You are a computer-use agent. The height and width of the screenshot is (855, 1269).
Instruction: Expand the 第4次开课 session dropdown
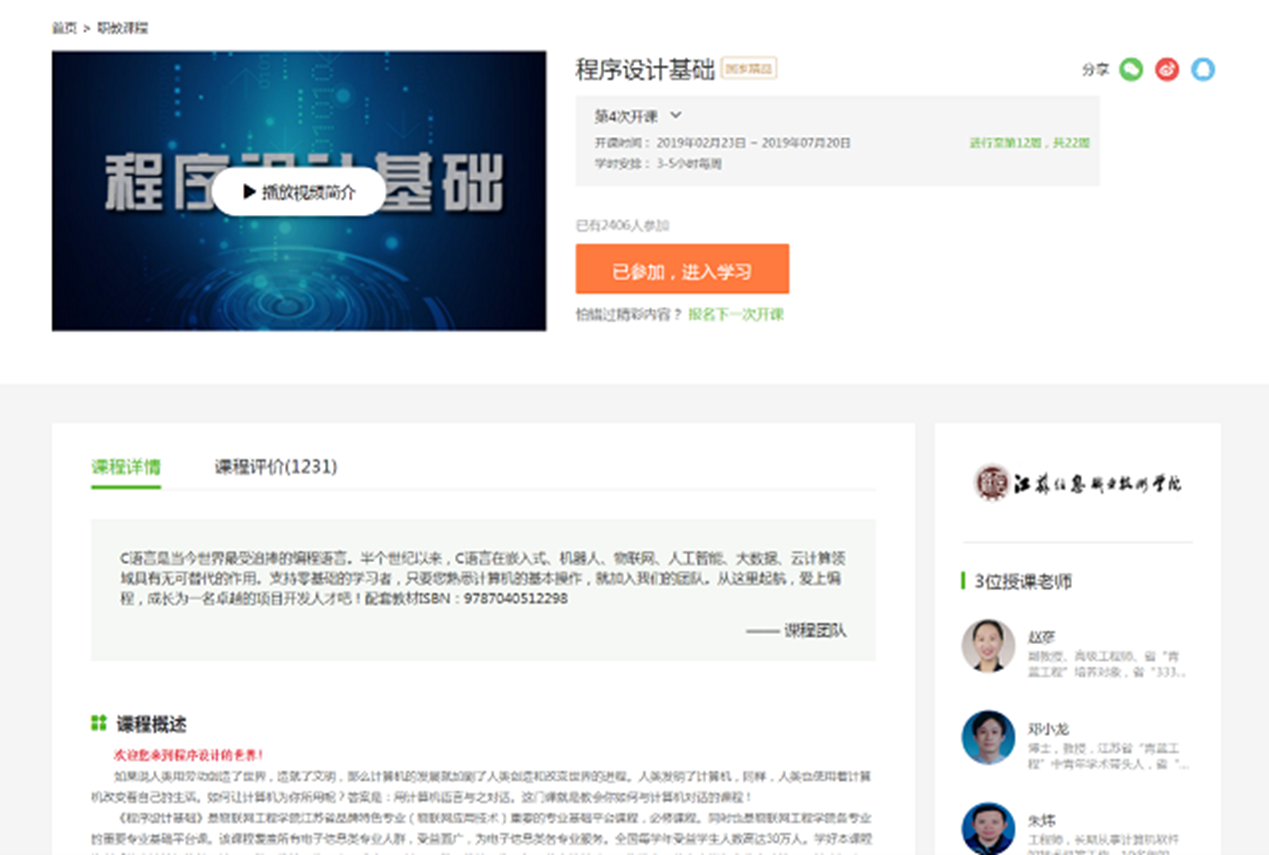click(x=638, y=116)
